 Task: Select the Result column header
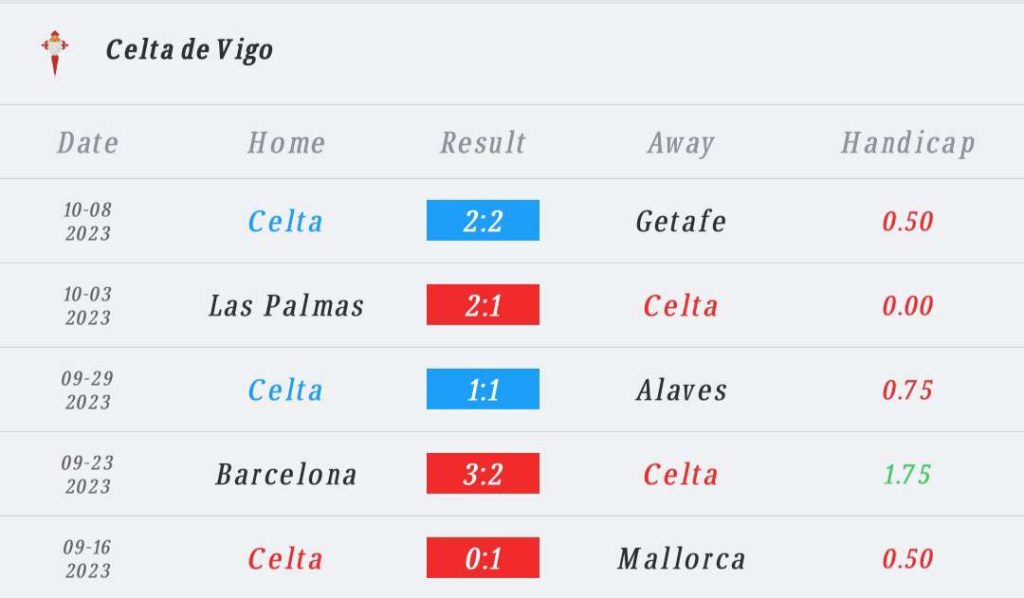(x=483, y=143)
